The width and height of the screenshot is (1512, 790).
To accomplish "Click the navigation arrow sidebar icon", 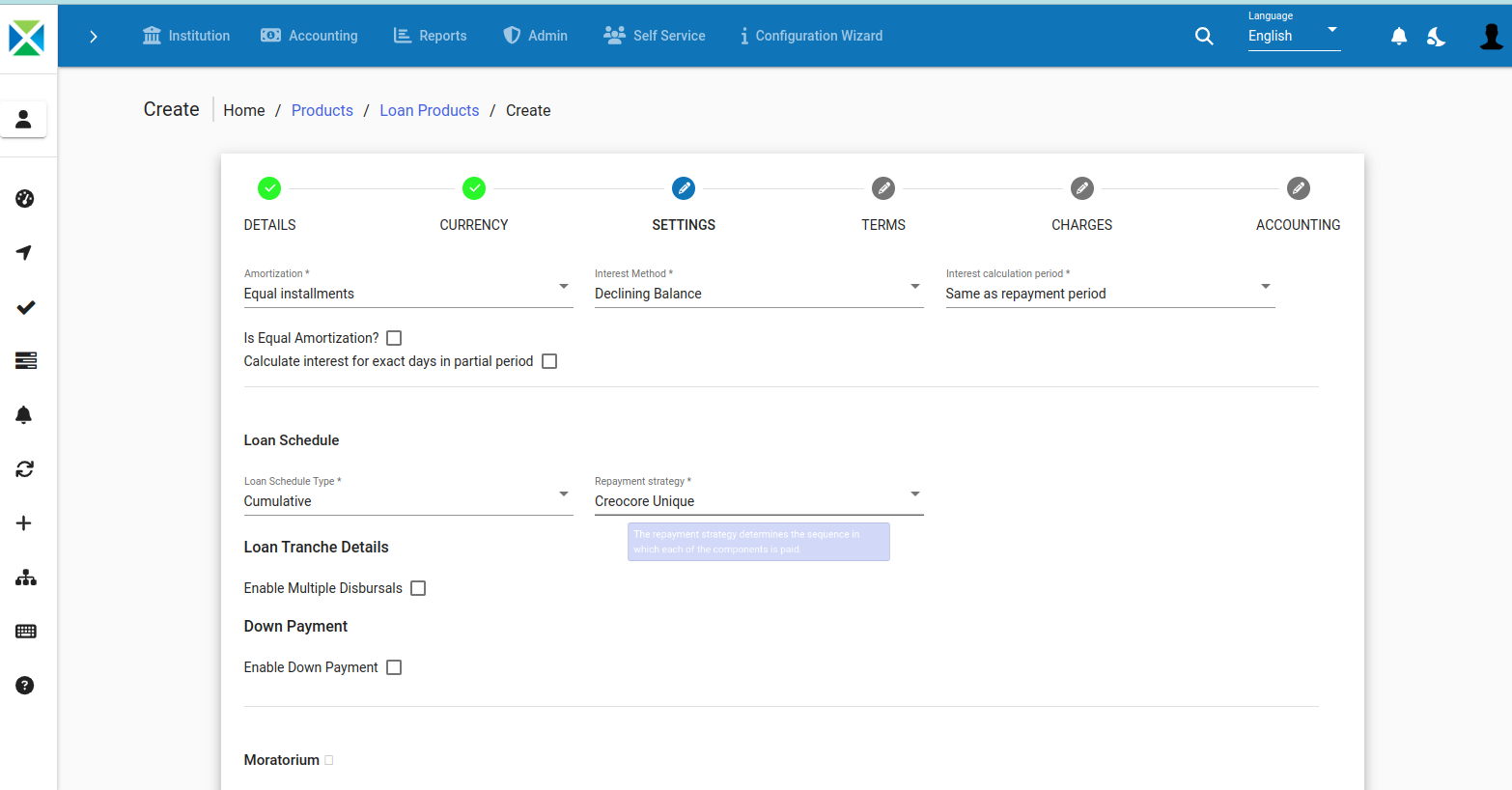I will tap(25, 253).
